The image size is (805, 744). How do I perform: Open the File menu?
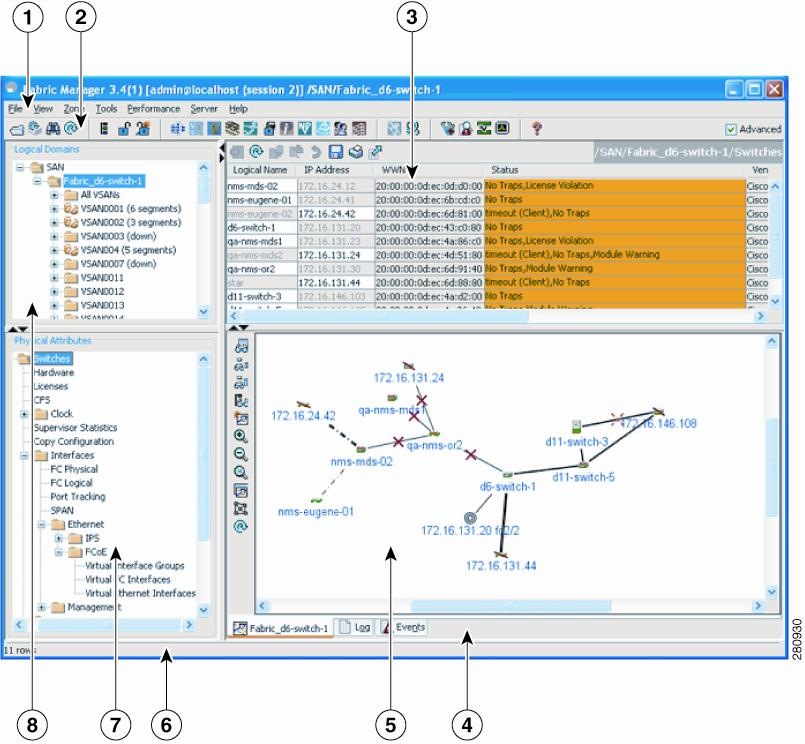coord(15,109)
